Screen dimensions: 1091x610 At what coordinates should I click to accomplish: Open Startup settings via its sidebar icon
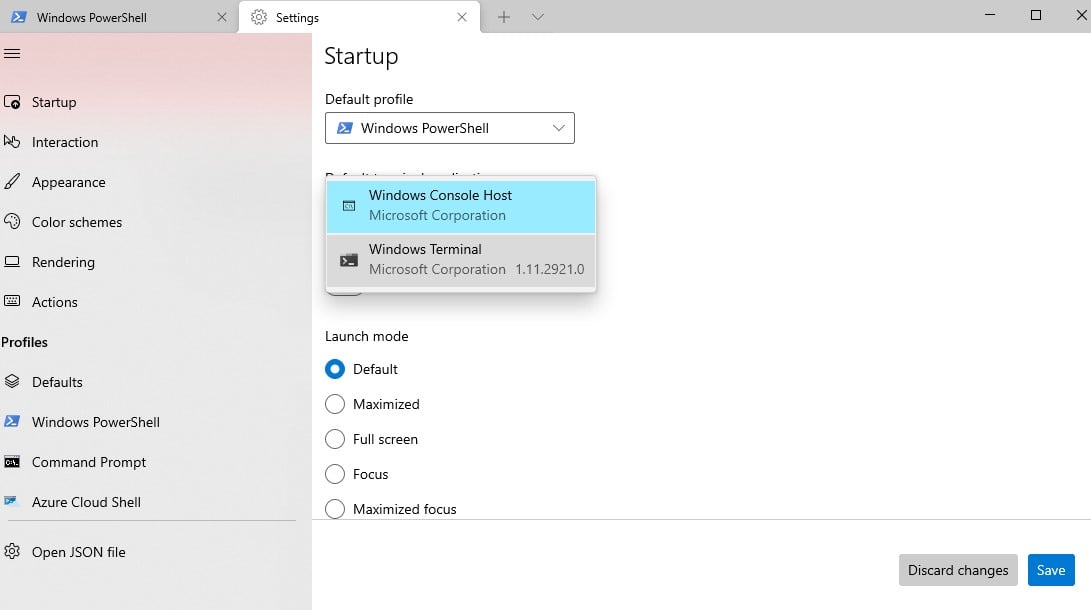(13, 102)
